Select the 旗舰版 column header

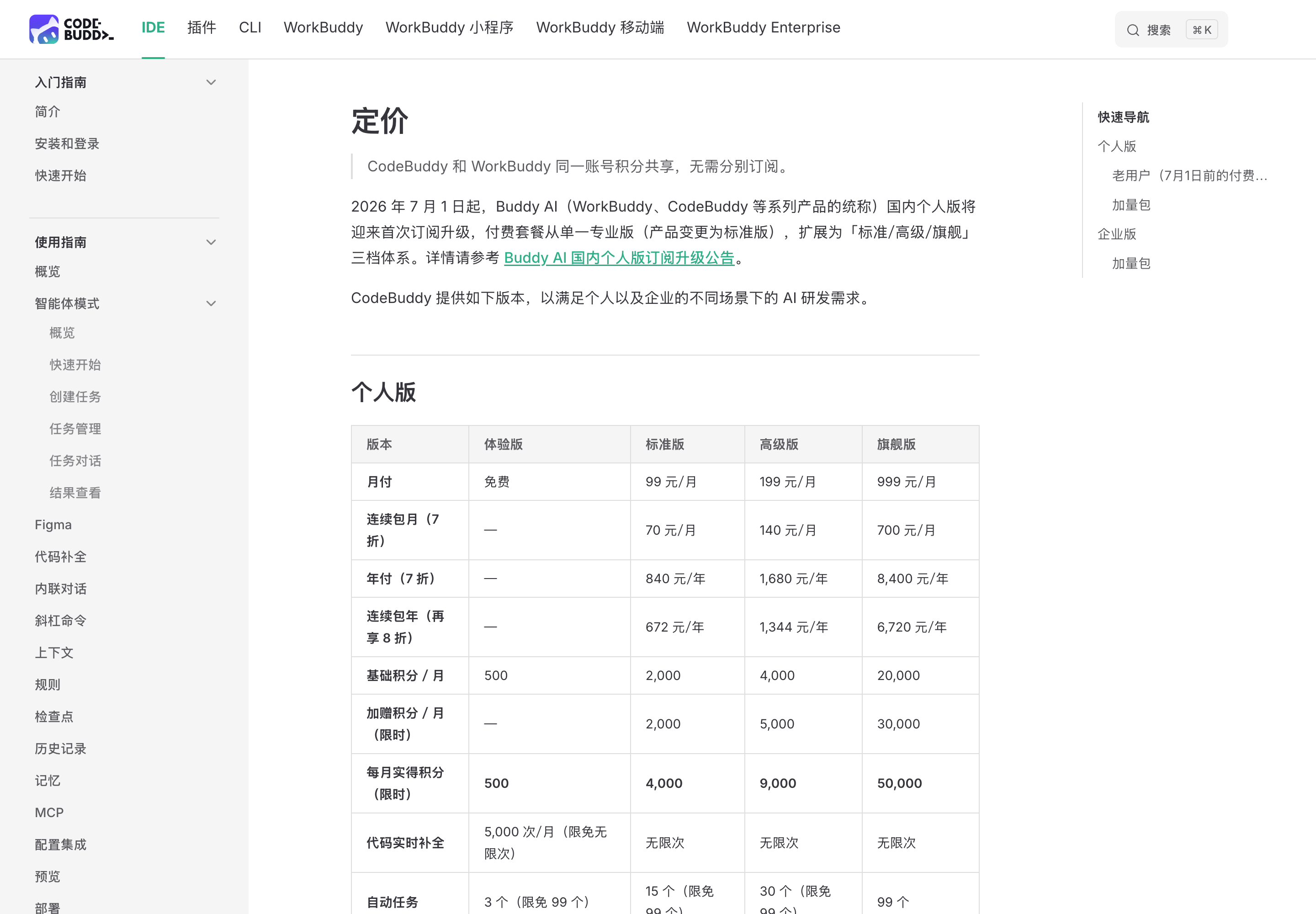(920, 444)
